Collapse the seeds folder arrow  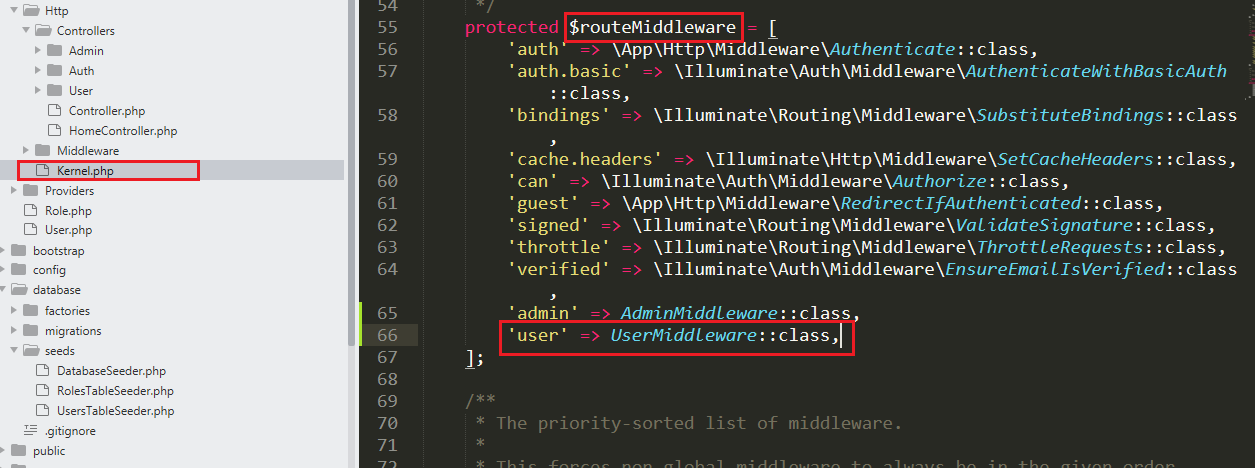pyautogui.click(x=13, y=351)
